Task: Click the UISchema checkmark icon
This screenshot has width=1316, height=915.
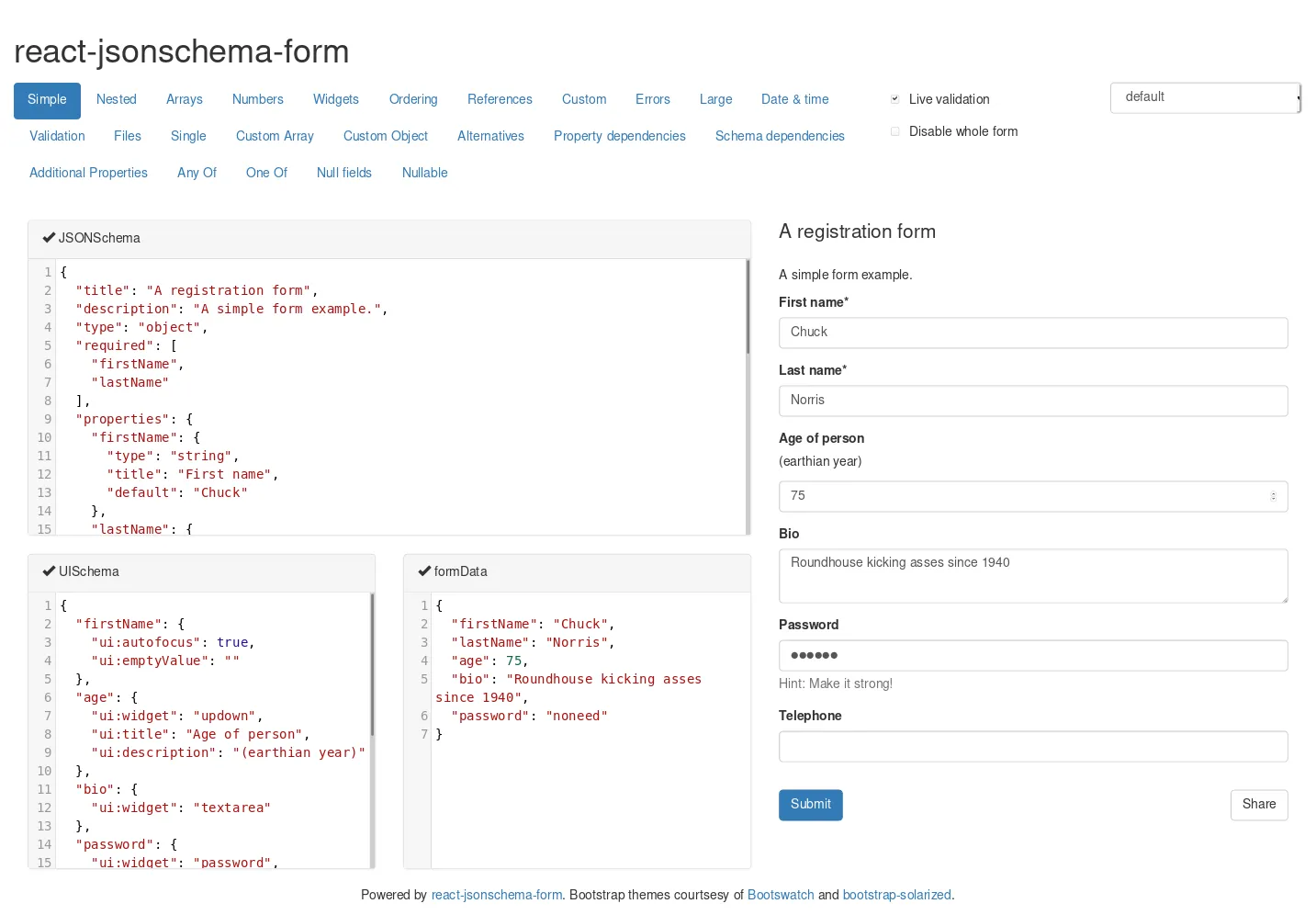Action: pyautogui.click(x=49, y=571)
